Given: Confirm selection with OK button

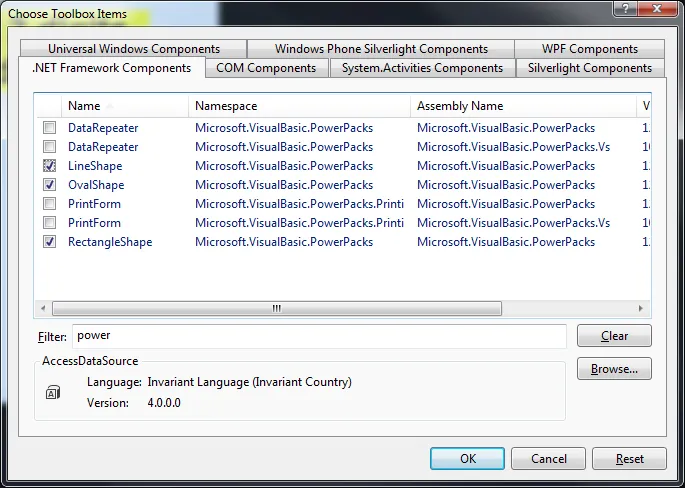Looking at the screenshot, I should click(x=467, y=458).
